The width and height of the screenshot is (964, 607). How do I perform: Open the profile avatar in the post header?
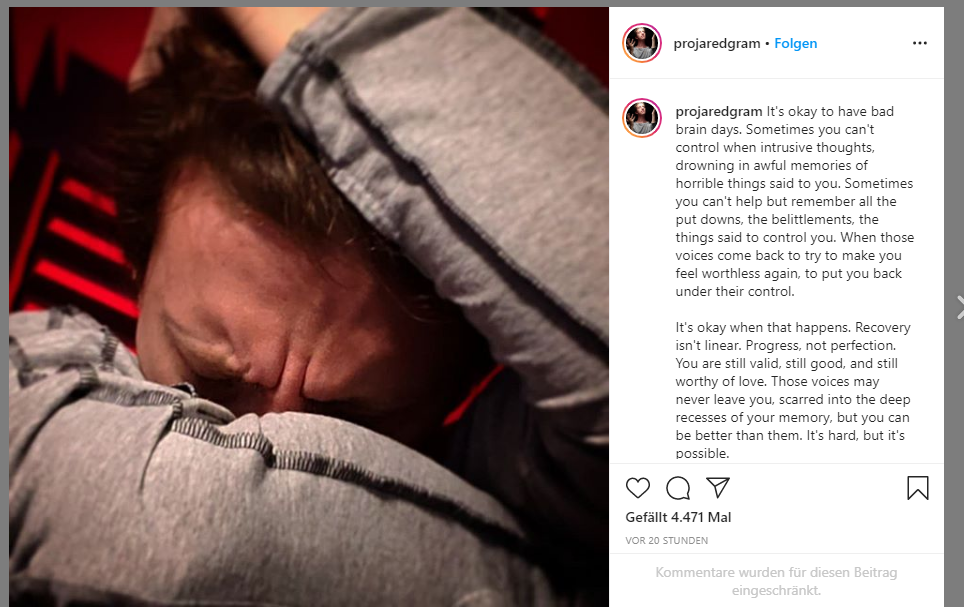642,43
